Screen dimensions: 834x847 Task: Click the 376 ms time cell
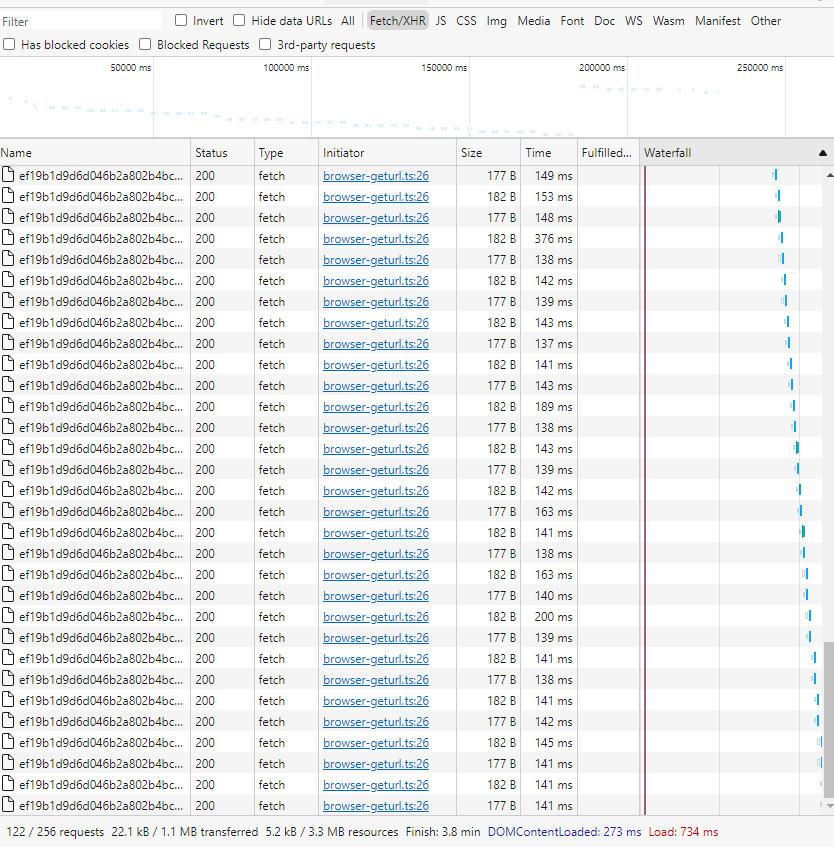tap(549, 239)
